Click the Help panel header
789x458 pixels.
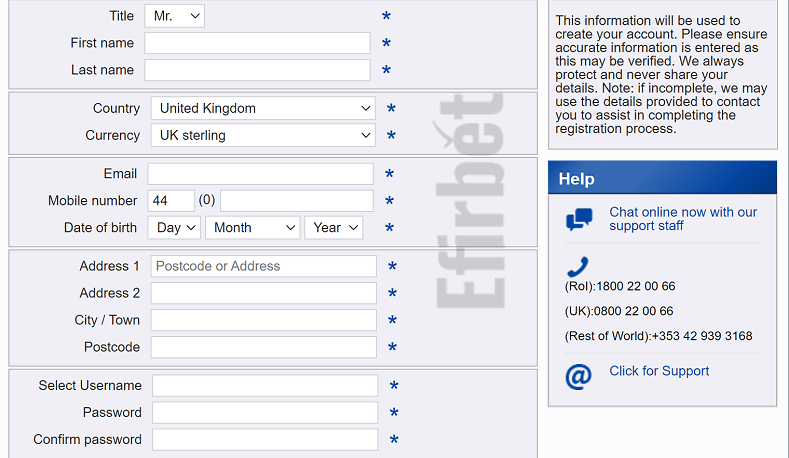[x=663, y=178]
